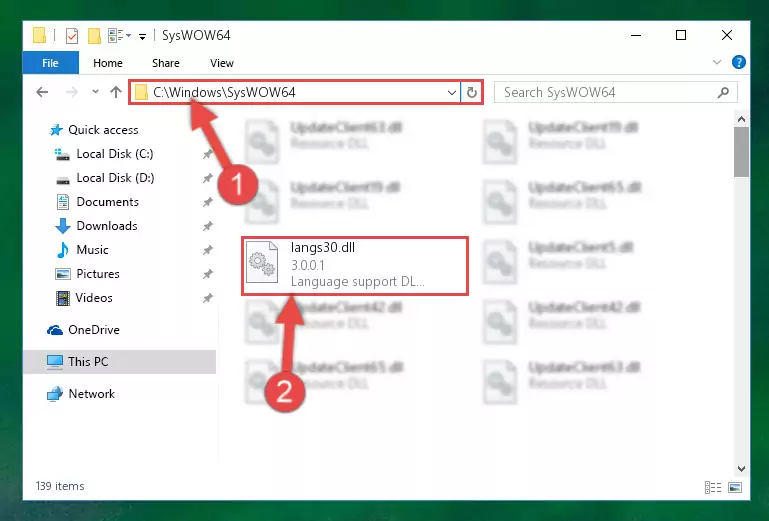Click the Language support DL... description
The height and width of the screenshot is (521, 769).
click(x=358, y=282)
